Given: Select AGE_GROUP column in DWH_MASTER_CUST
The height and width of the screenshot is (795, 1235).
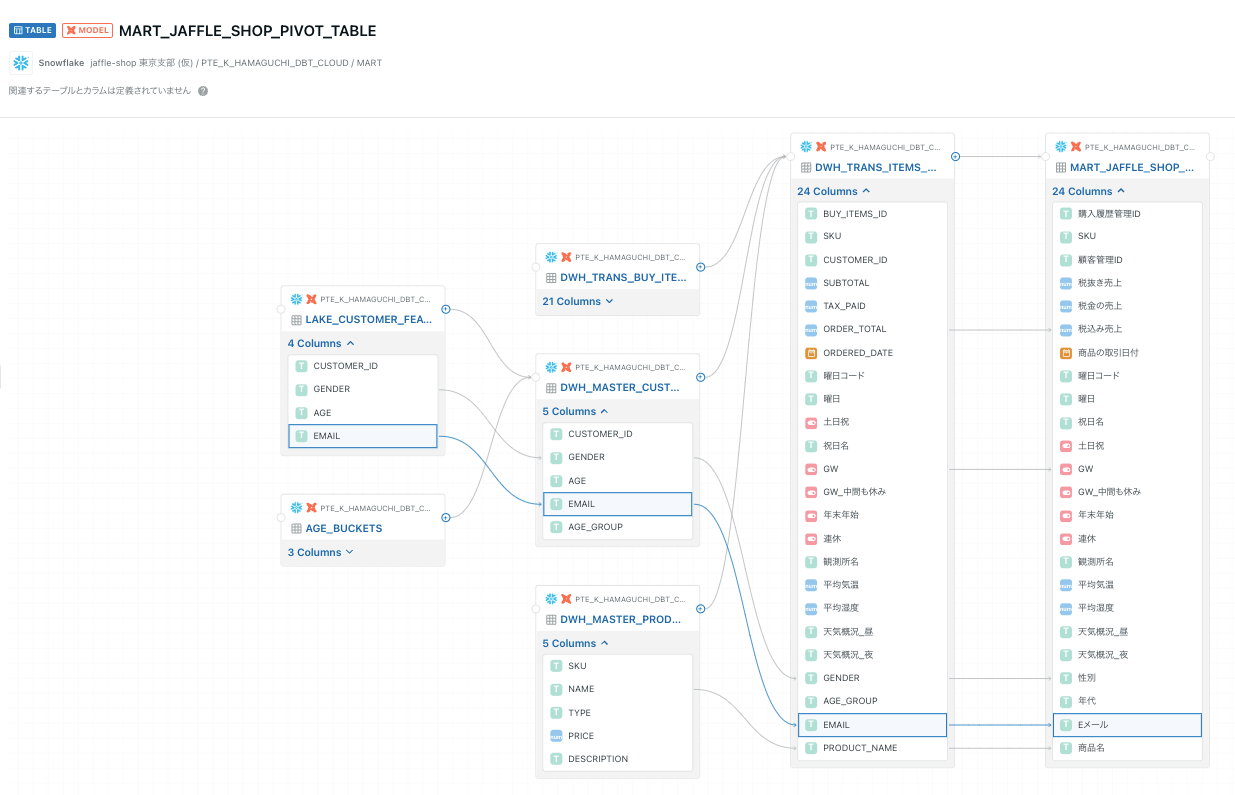Looking at the screenshot, I should (618, 527).
